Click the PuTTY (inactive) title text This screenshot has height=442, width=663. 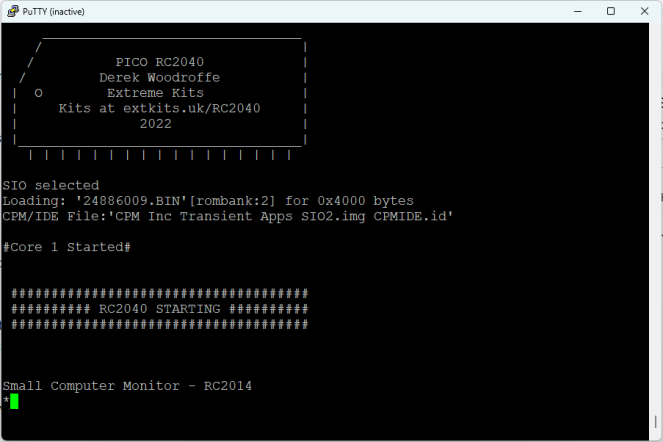click(x=53, y=12)
